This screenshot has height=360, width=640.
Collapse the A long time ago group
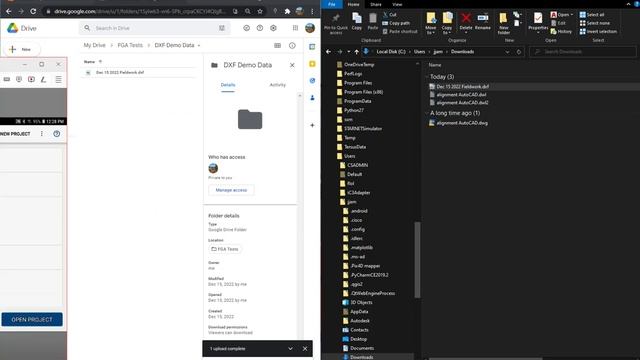427,113
